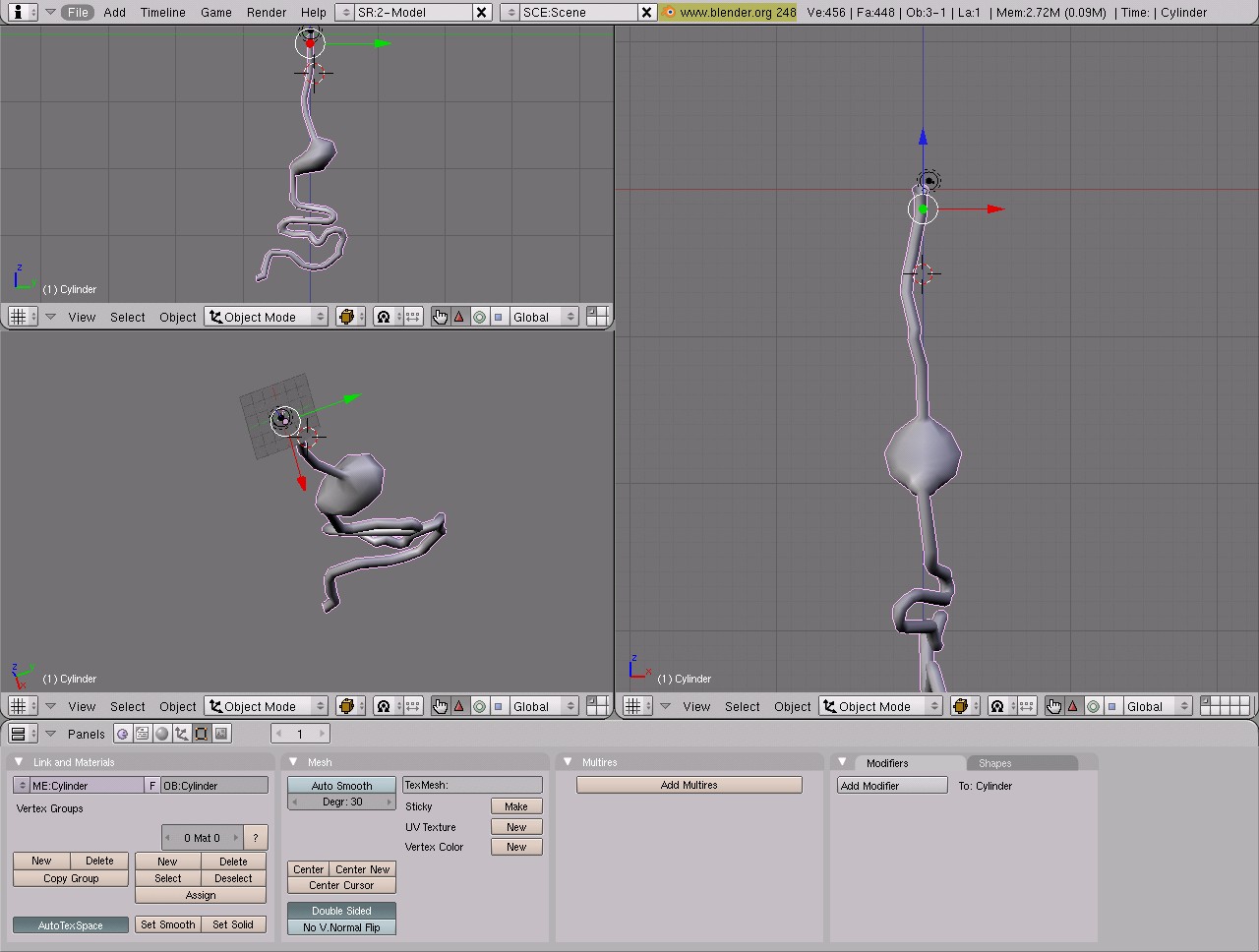The height and width of the screenshot is (952, 1259).
Task: Click the Make button next to Sticky
Action: [516, 806]
